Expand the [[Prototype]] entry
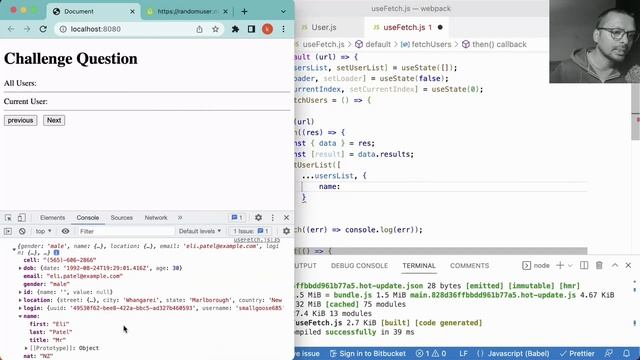This screenshot has width=640, height=360. click(27, 348)
